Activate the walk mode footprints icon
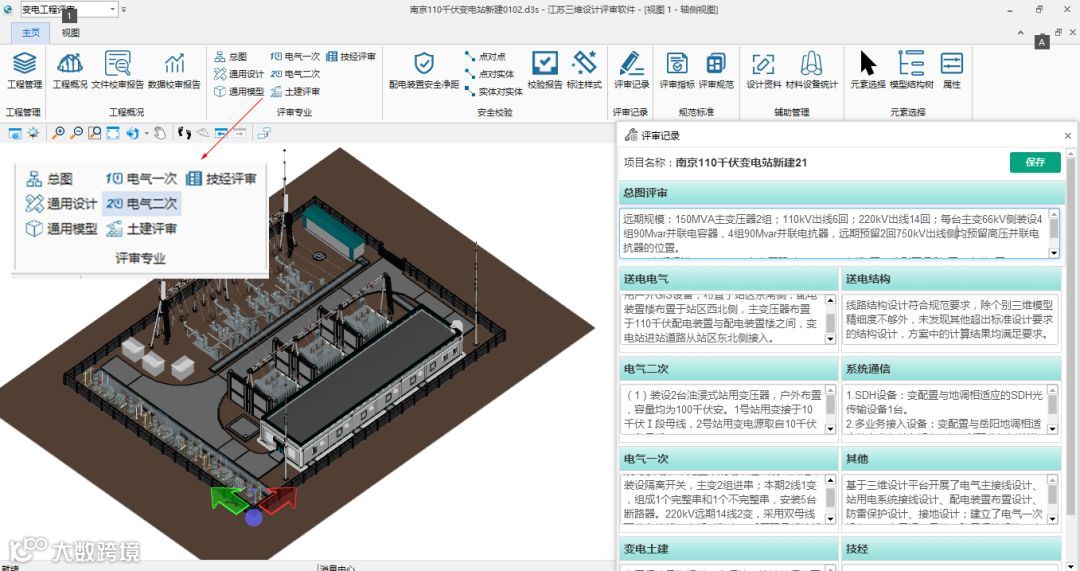1080x571 pixels. 184,133
